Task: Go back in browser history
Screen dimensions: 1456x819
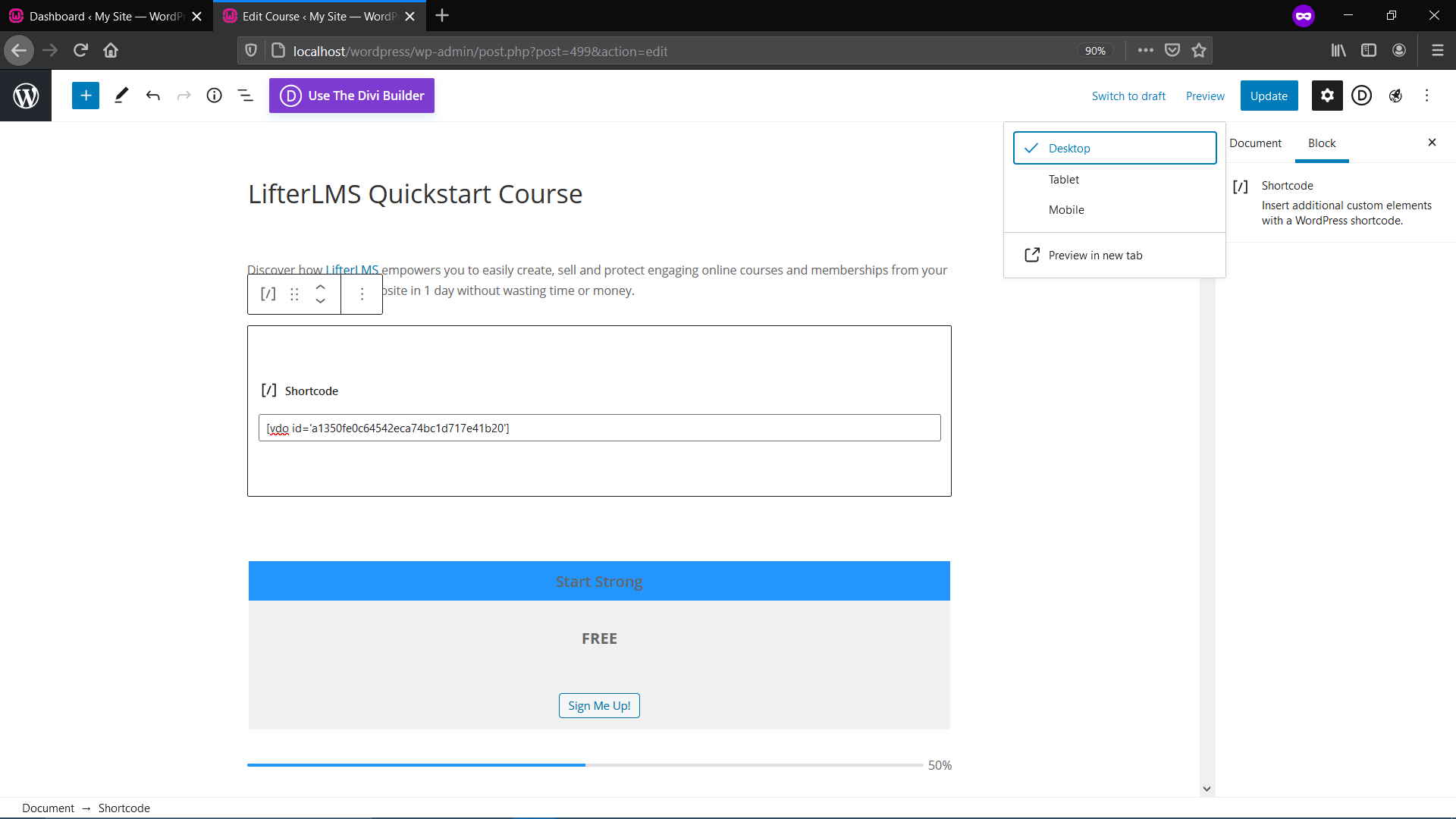Action: [x=19, y=51]
